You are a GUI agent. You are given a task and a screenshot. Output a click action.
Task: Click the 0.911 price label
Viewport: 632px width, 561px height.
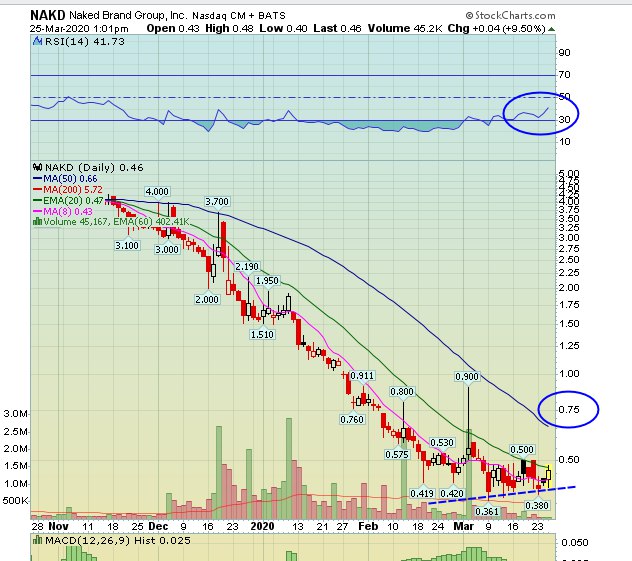pos(362,376)
